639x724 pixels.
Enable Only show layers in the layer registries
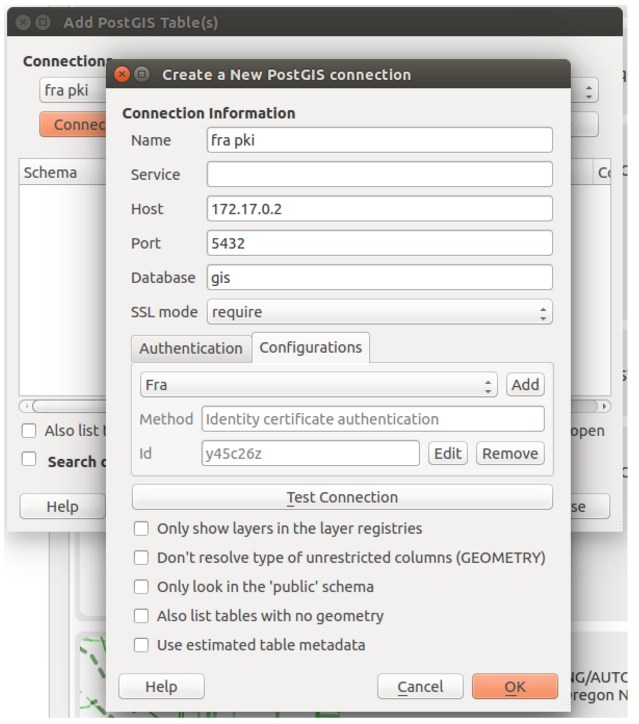[x=141, y=529]
